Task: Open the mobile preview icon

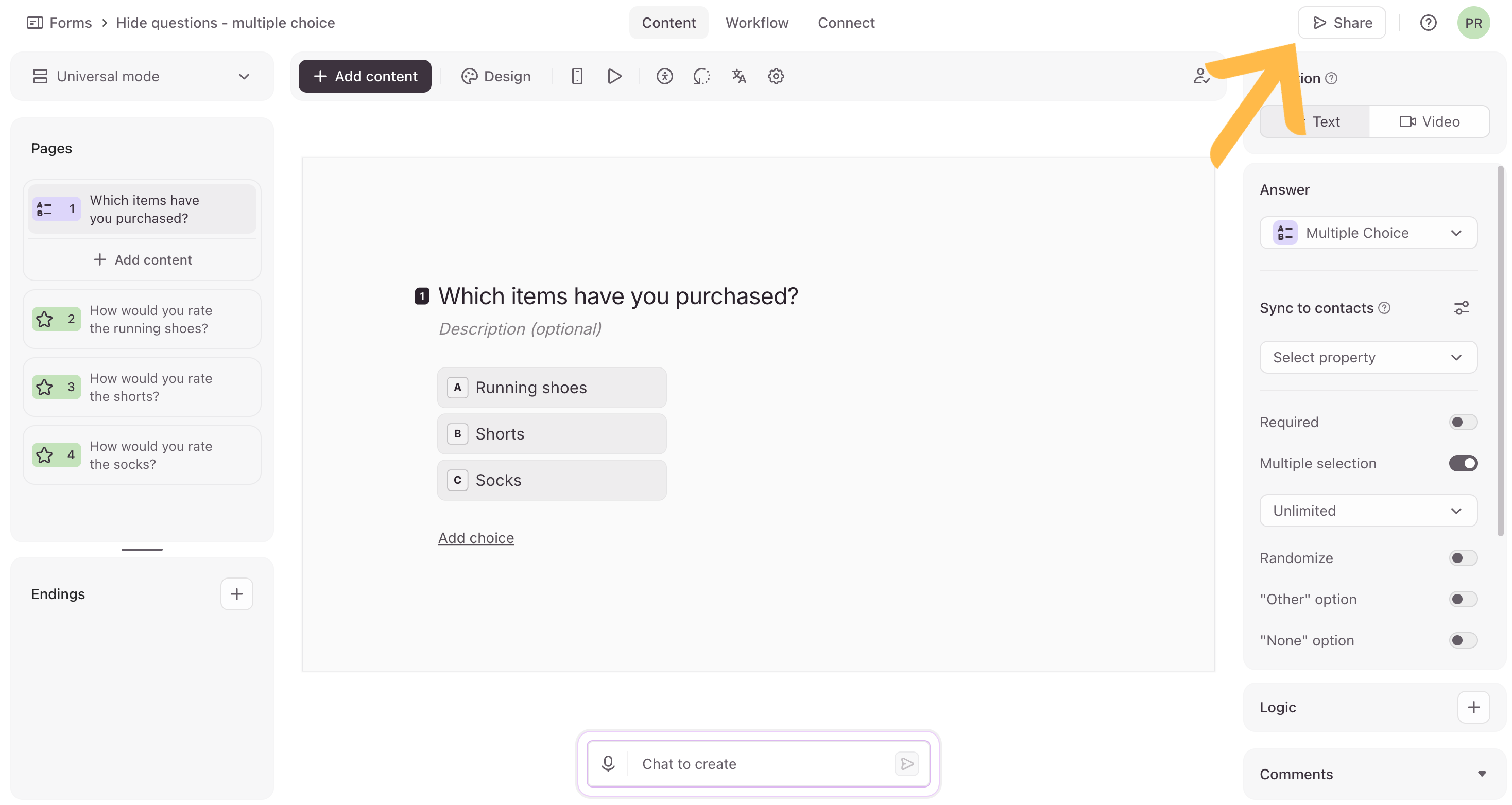Action: 577,76
